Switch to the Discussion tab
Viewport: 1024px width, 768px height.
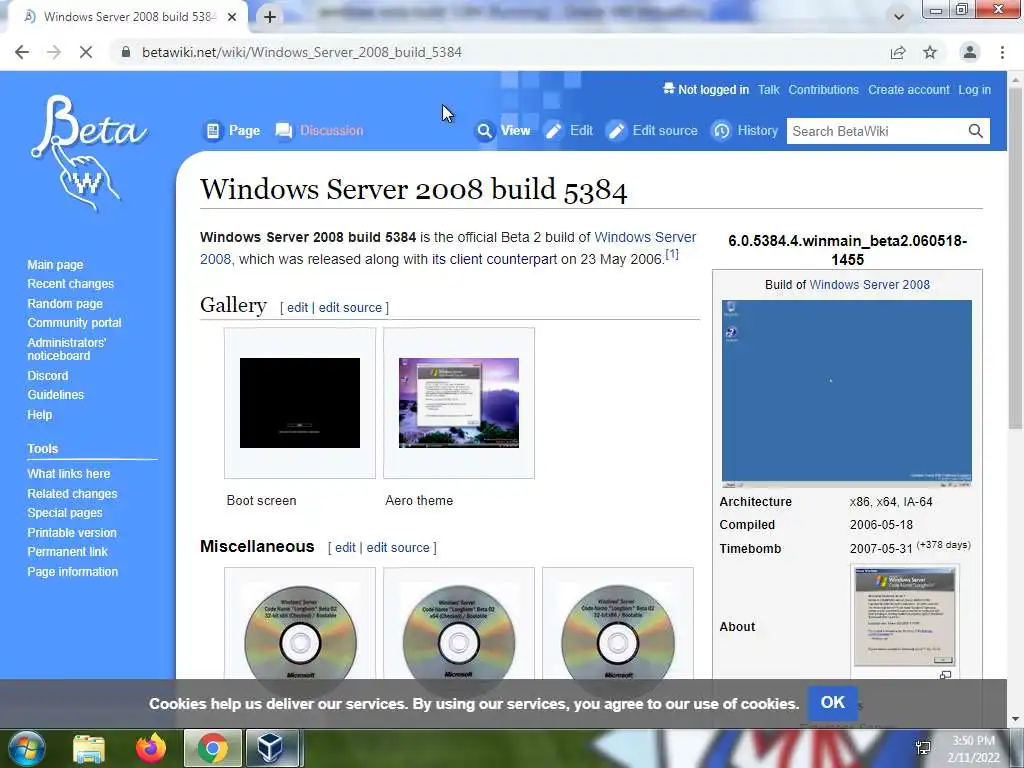pos(320,131)
